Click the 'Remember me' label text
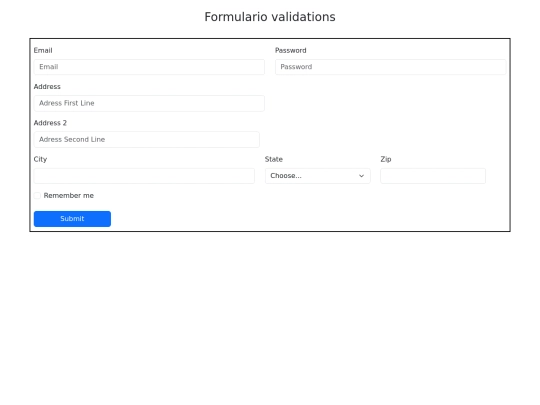540x405 pixels. coord(69,196)
